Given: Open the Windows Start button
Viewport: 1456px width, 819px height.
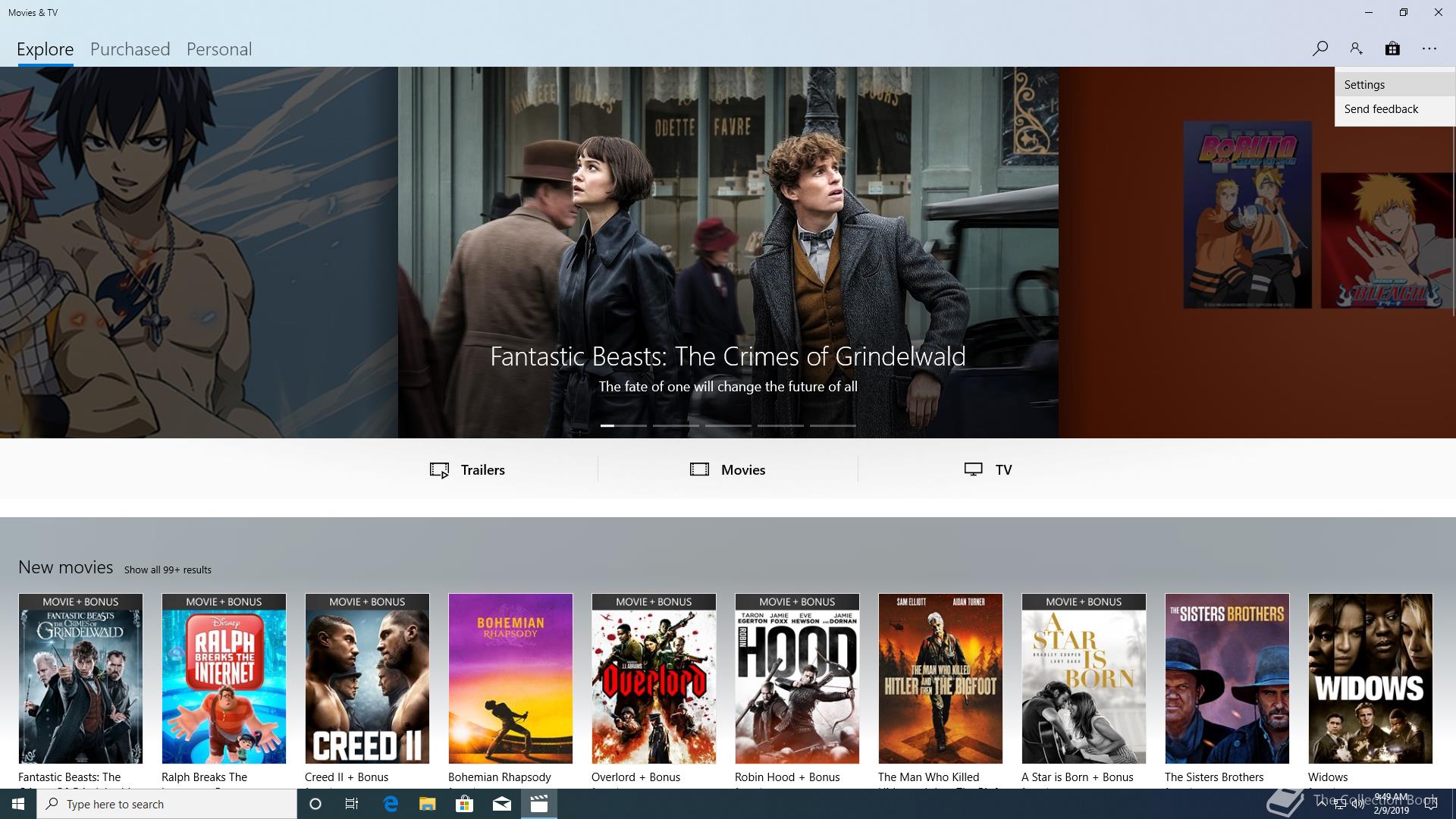Looking at the screenshot, I should (x=18, y=804).
